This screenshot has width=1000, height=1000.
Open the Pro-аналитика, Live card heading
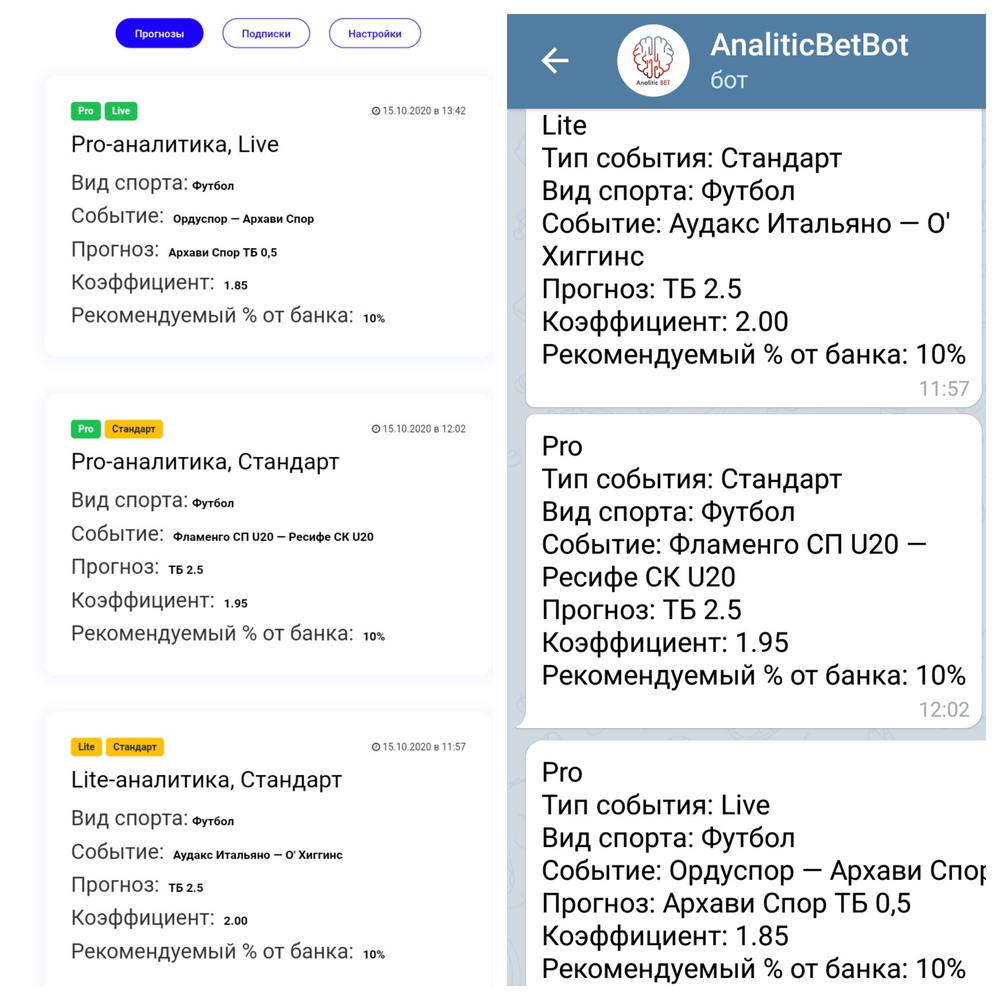(x=175, y=145)
